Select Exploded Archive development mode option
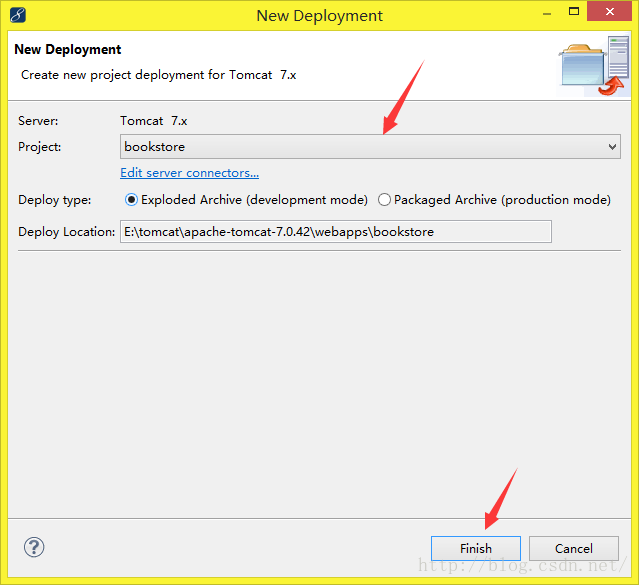The width and height of the screenshot is (639, 585). point(246,200)
